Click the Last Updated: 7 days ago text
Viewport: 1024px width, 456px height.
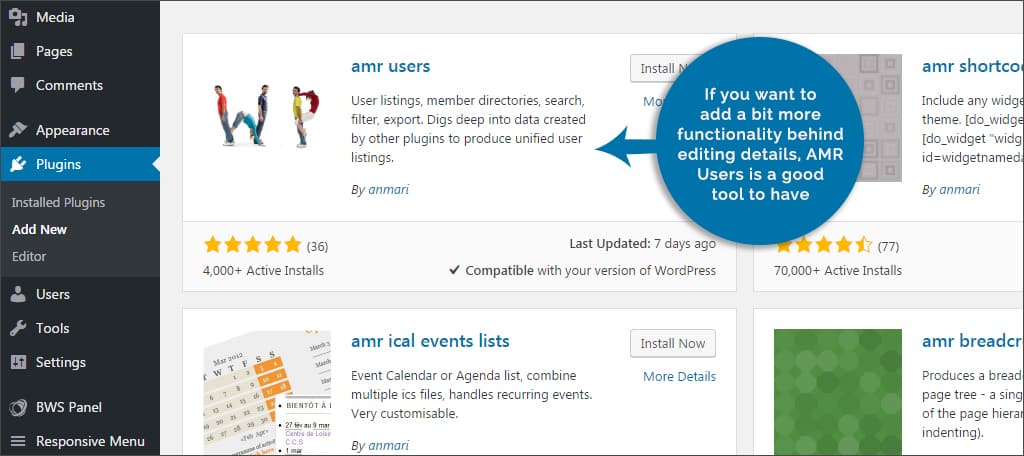coord(643,244)
